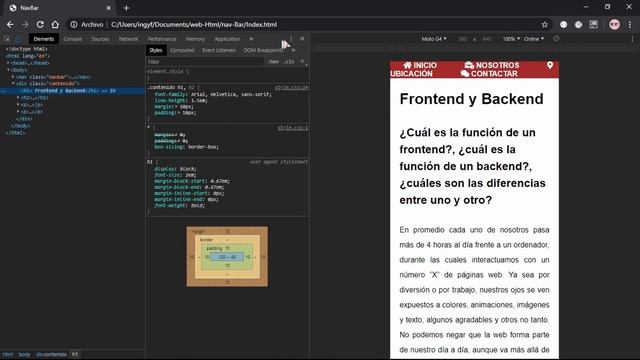Click the styles Filter input field
This screenshot has width=640, height=360.
pyautogui.click(x=205, y=62)
